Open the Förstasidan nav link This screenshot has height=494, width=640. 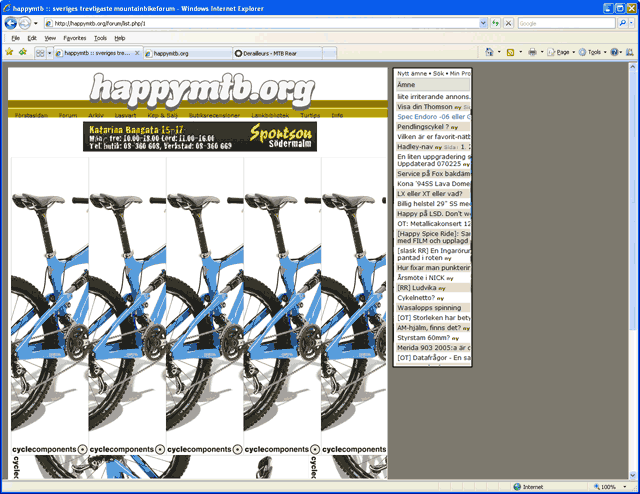pyautogui.click(x=31, y=116)
